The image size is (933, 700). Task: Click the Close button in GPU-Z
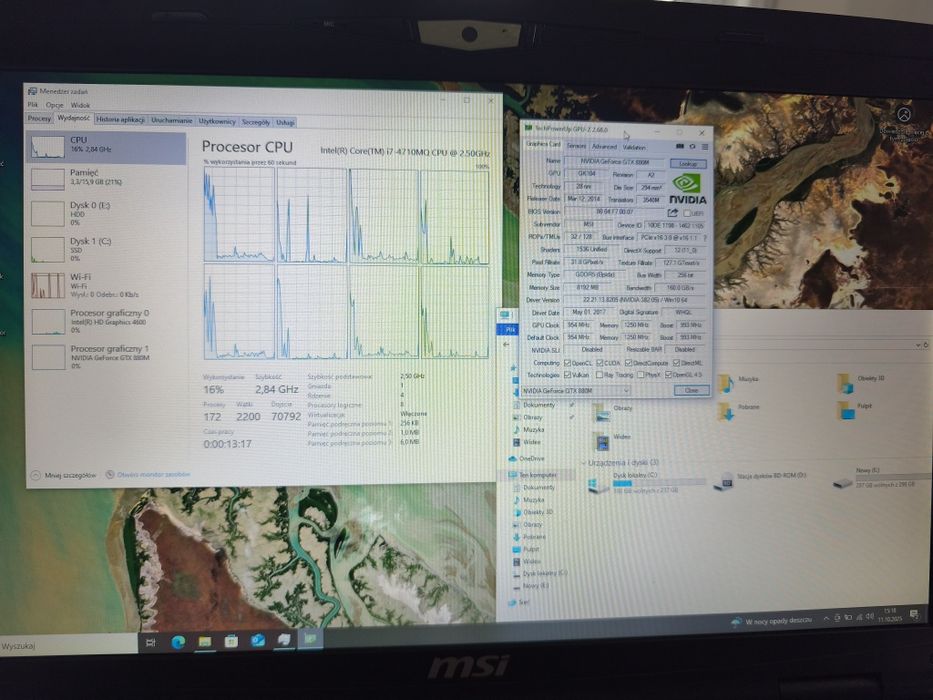coord(691,390)
